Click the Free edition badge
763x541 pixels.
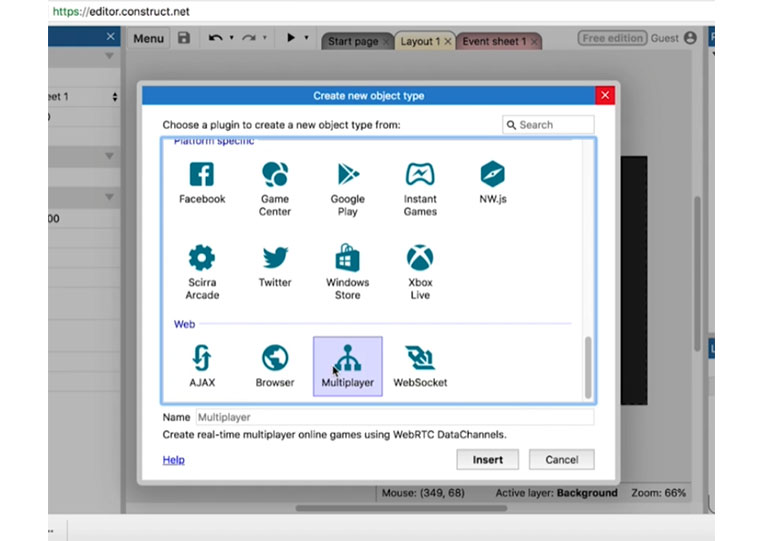pyautogui.click(x=613, y=38)
